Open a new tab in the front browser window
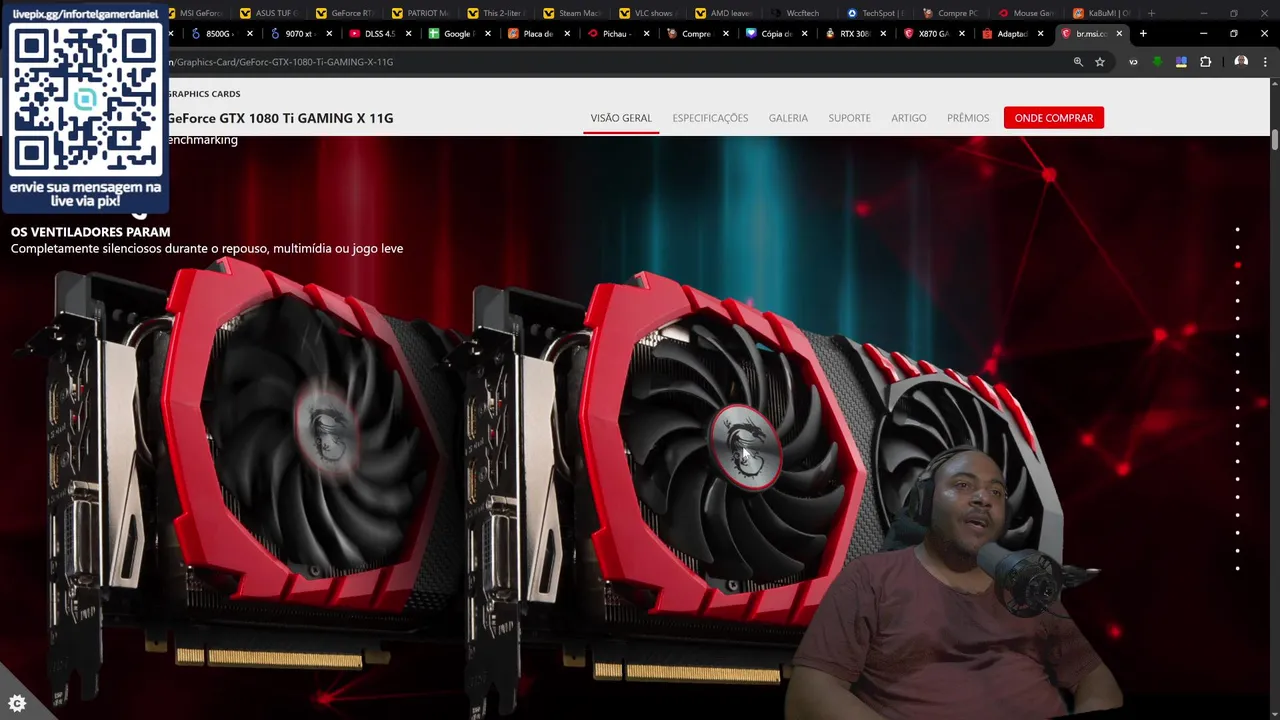The height and width of the screenshot is (720, 1280). pyautogui.click(x=1143, y=33)
